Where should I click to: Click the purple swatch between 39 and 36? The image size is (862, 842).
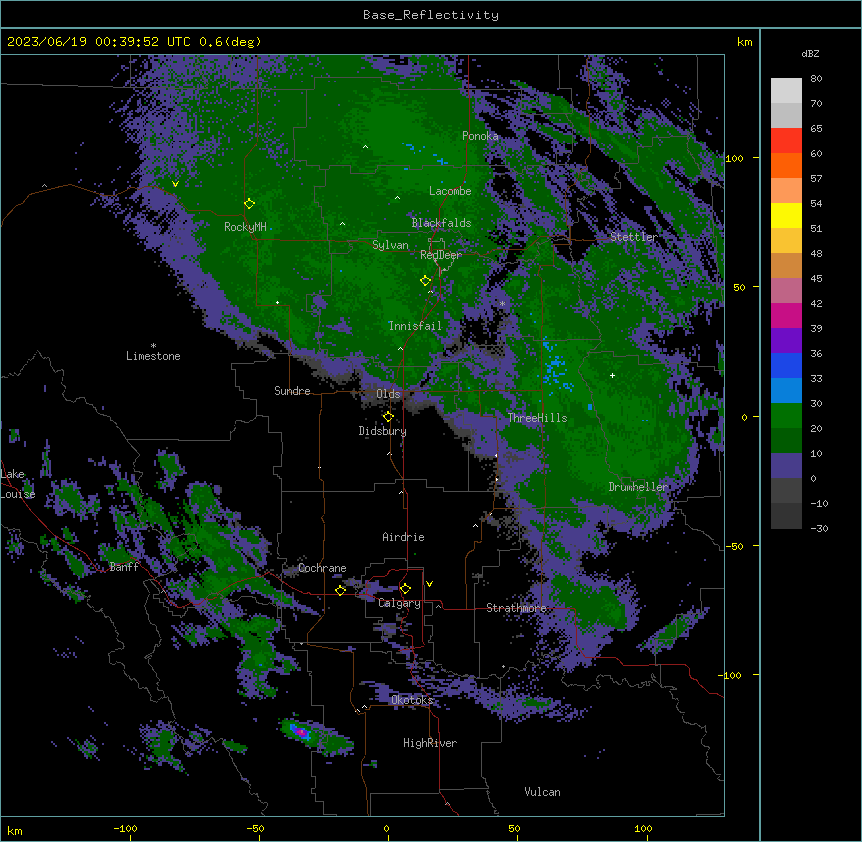tap(786, 341)
